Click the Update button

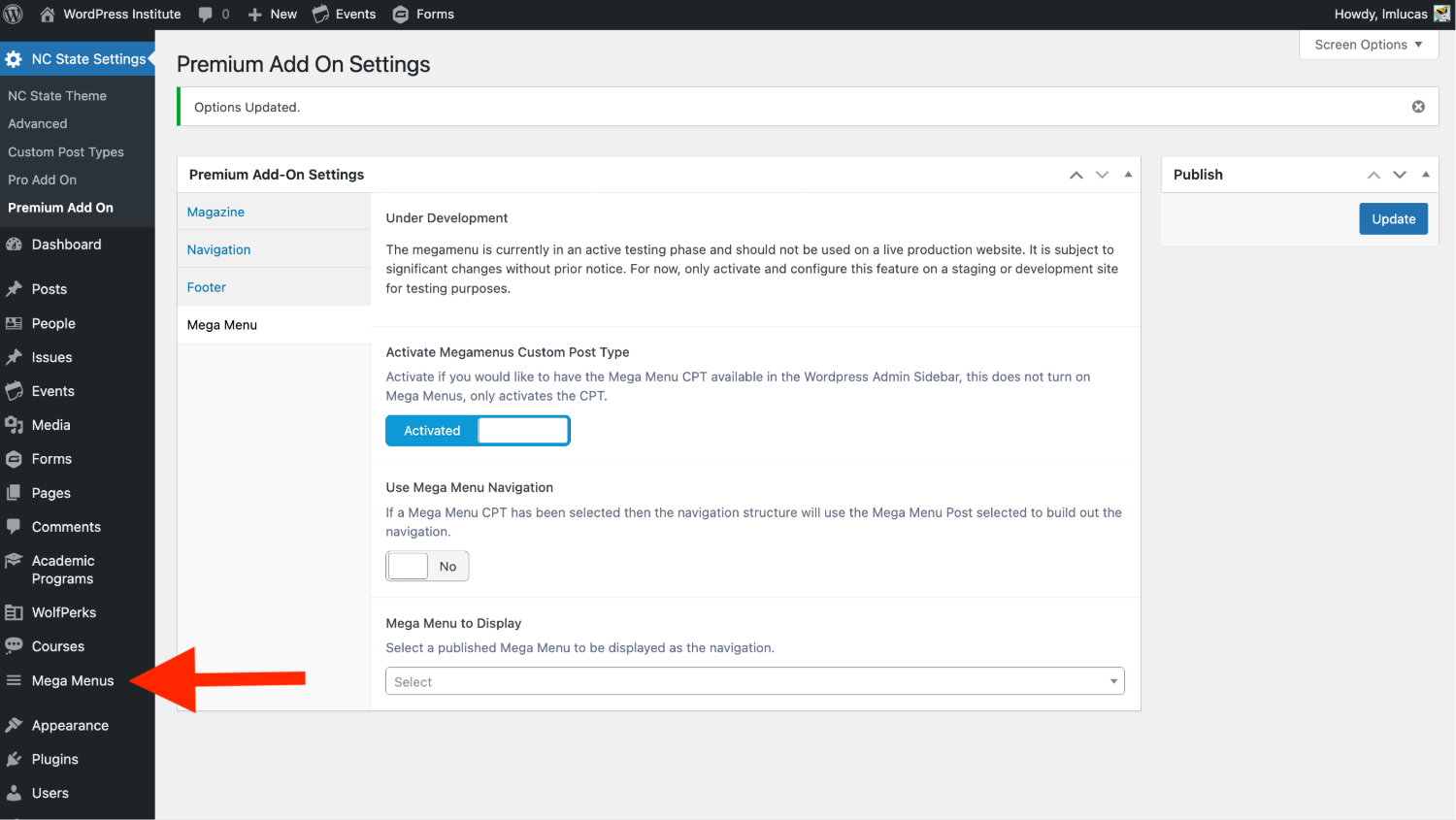pyautogui.click(x=1393, y=219)
